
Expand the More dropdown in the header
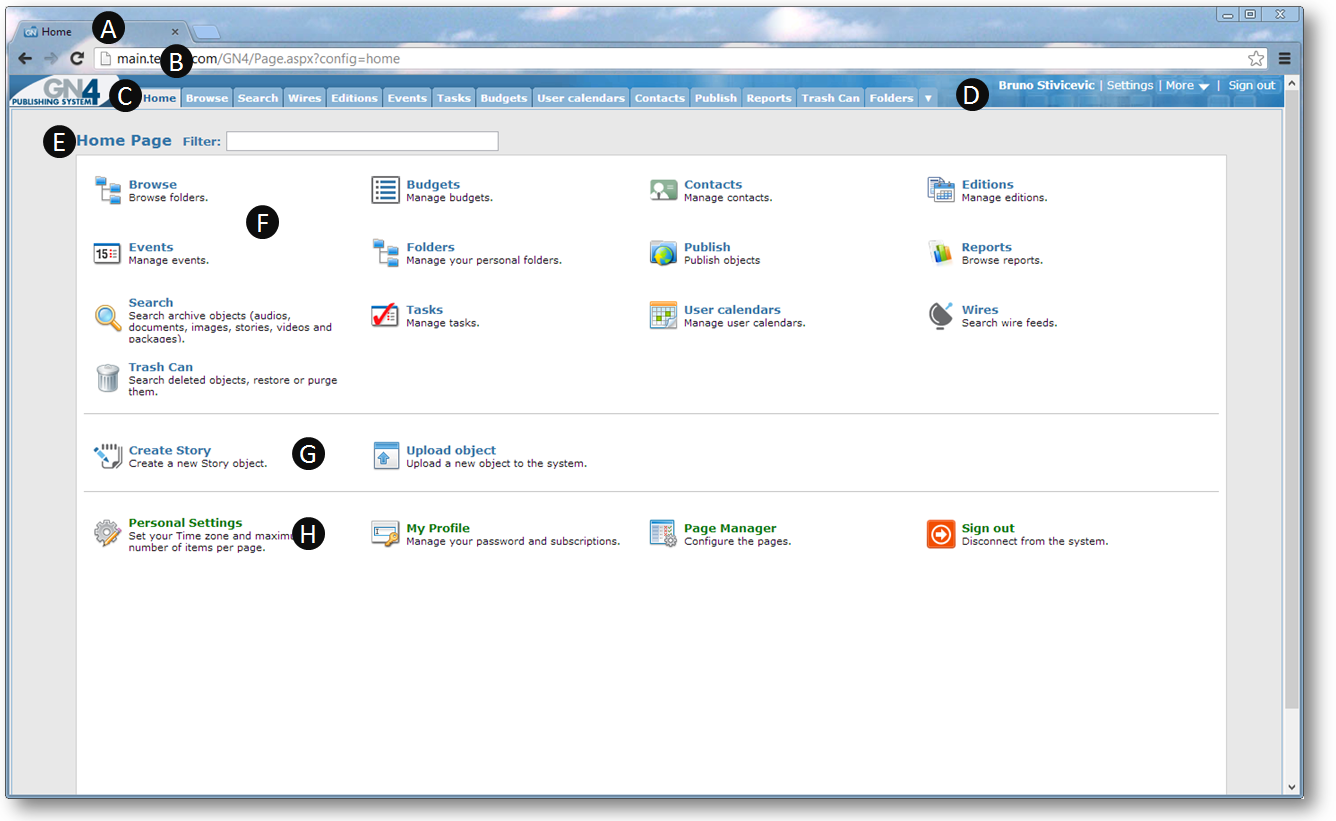pyautogui.click(x=1187, y=86)
